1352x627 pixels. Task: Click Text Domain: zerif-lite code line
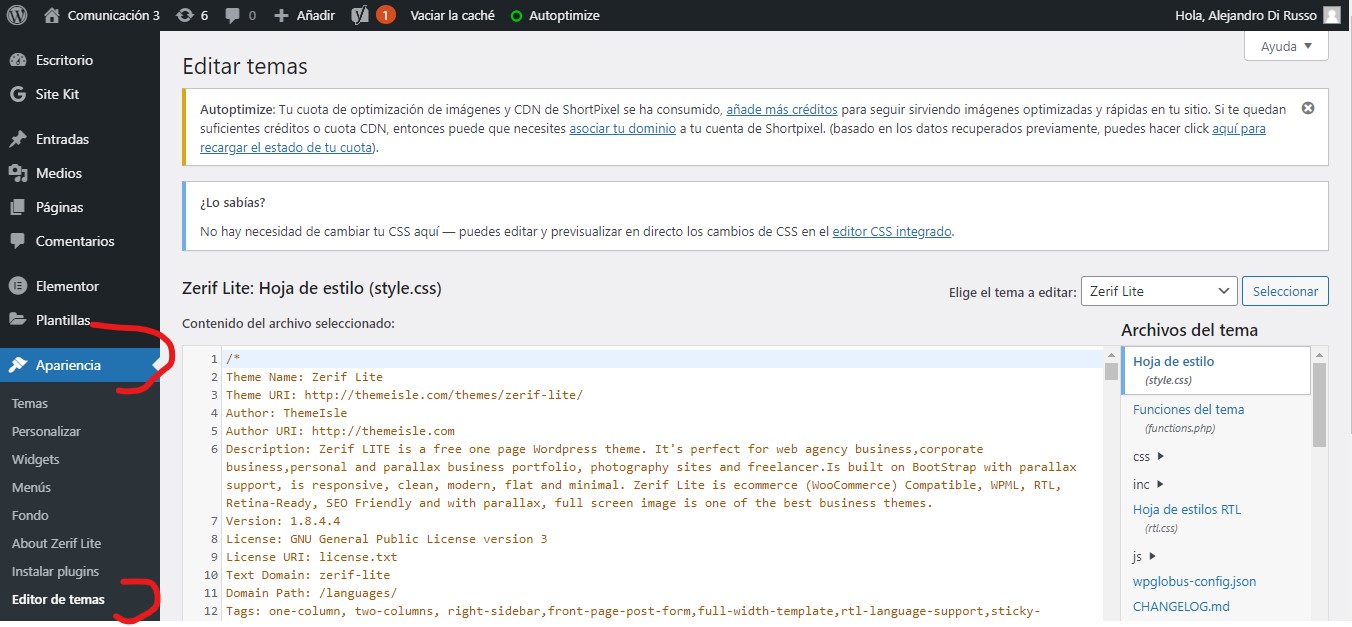[x=308, y=575]
